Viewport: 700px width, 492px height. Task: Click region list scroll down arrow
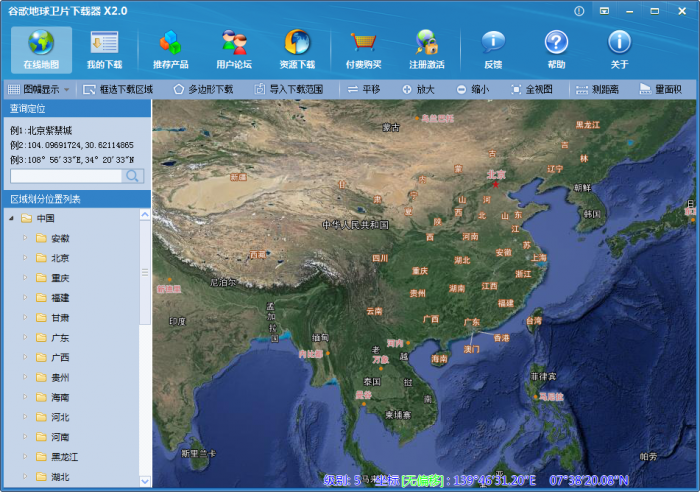point(145,481)
